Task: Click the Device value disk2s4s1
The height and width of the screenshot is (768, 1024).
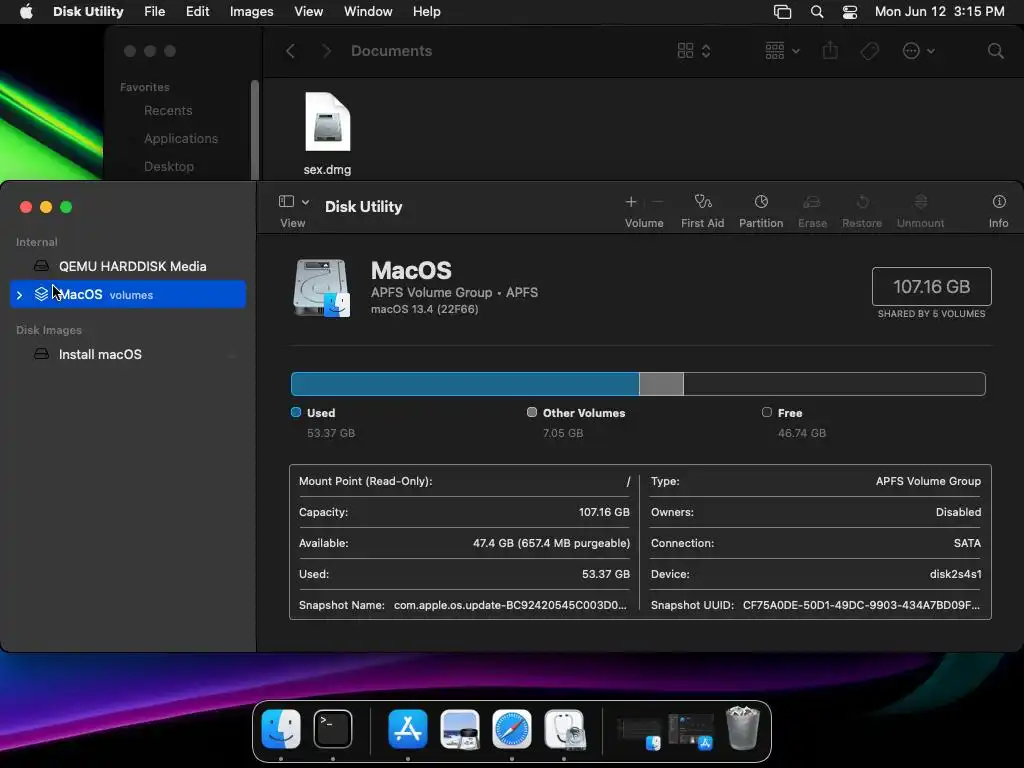Action: [955, 574]
